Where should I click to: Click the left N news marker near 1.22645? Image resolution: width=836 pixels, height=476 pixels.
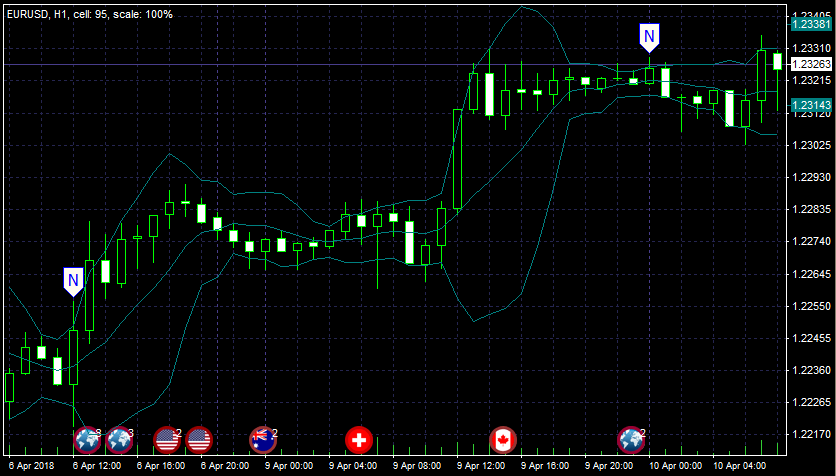point(74,281)
